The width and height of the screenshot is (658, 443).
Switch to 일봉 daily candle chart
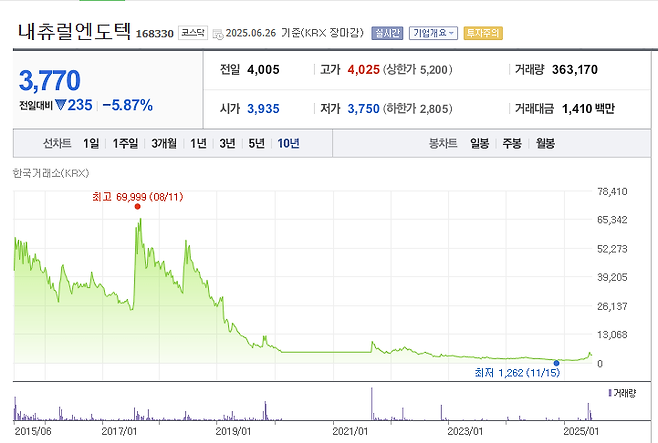479,143
